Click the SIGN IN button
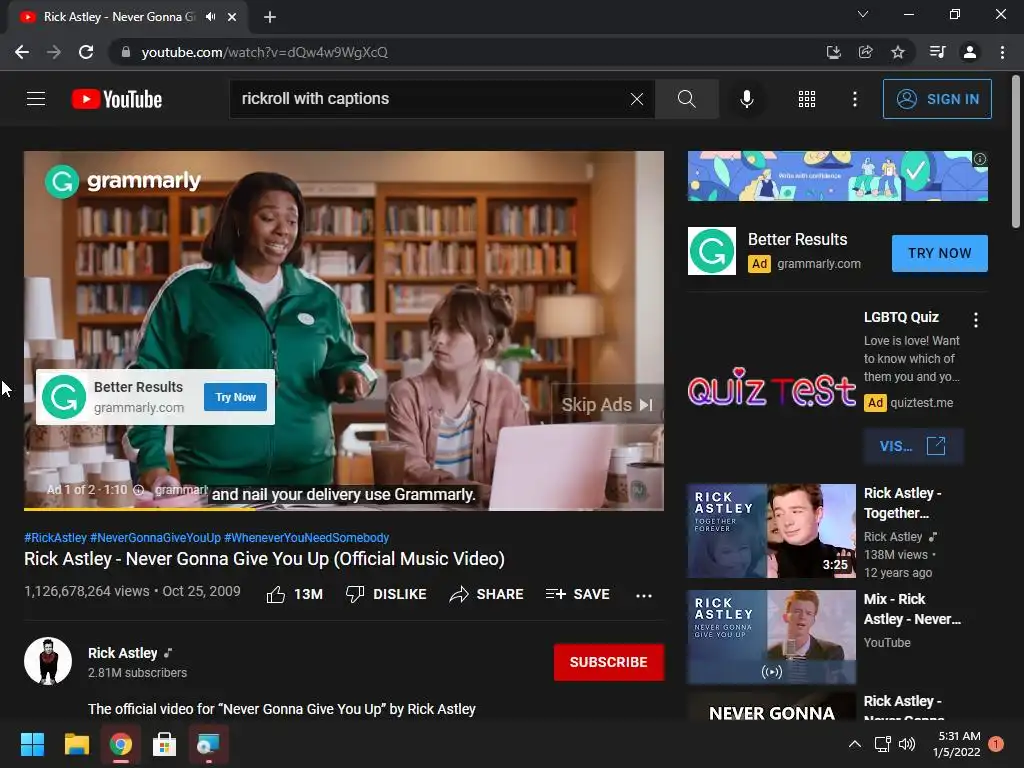 tap(937, 99)
